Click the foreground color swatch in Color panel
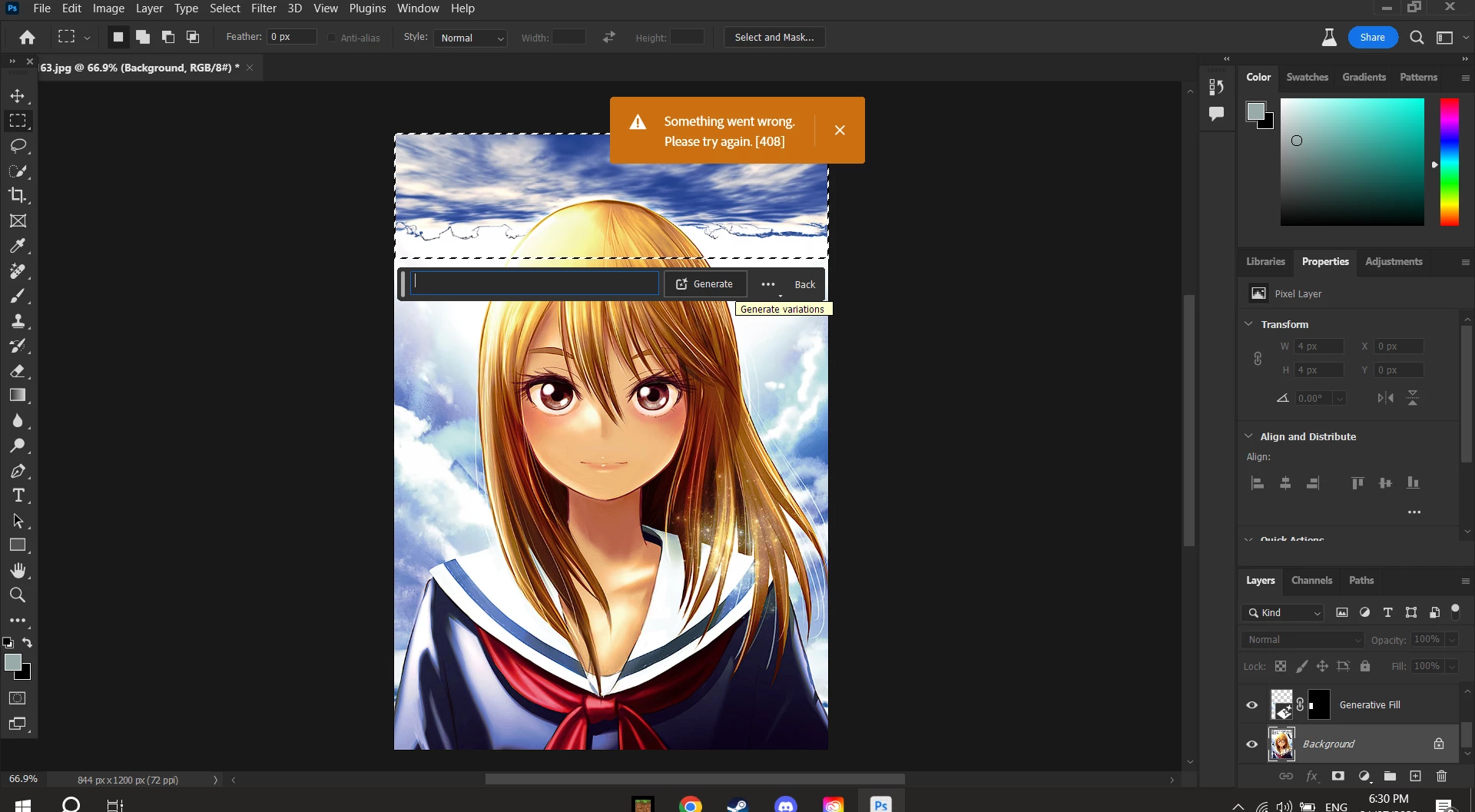This screenshot has width=1475, height=812. (1256, 112)
